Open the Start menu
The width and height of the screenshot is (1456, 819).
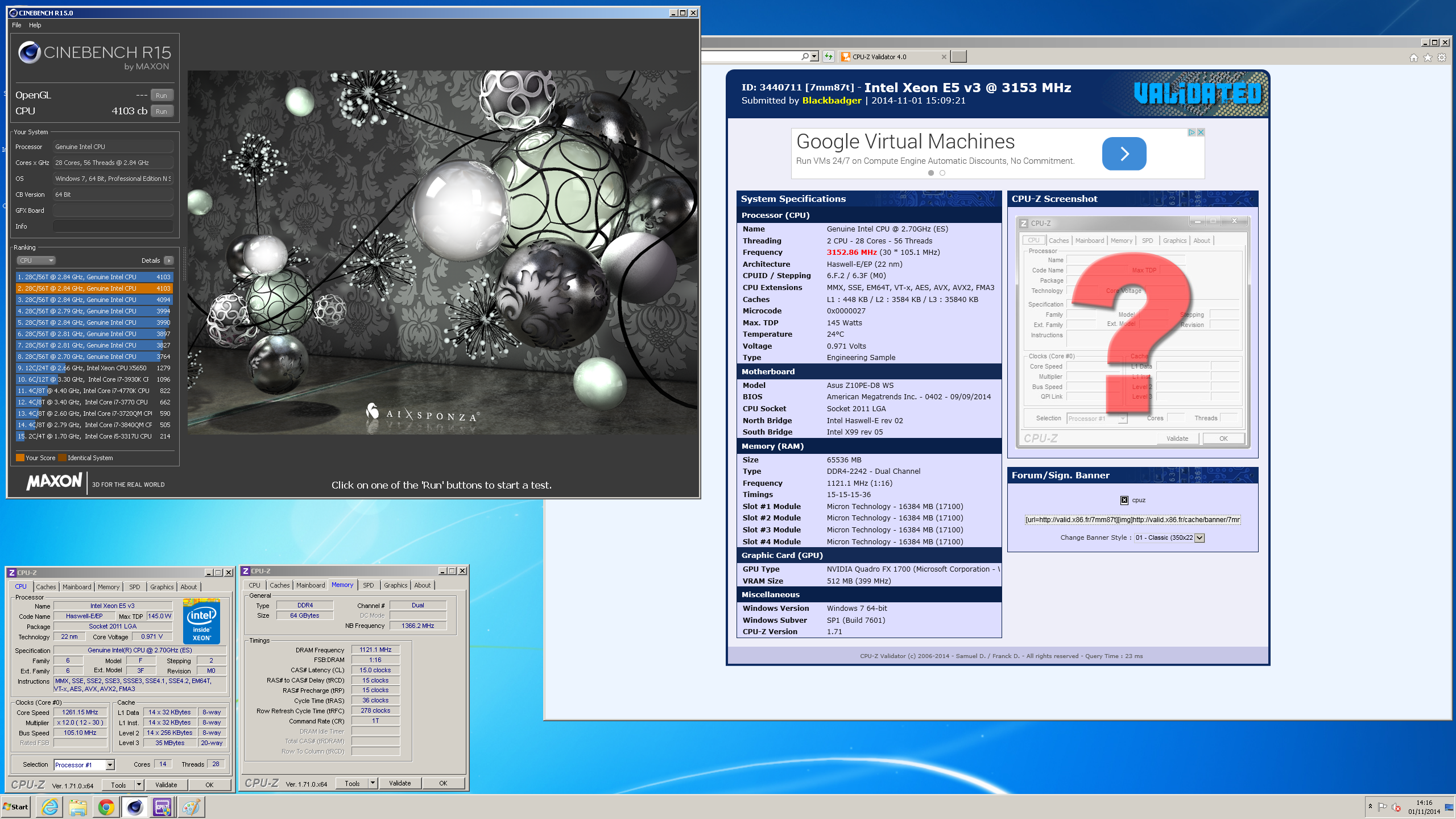tap(16, 806)
